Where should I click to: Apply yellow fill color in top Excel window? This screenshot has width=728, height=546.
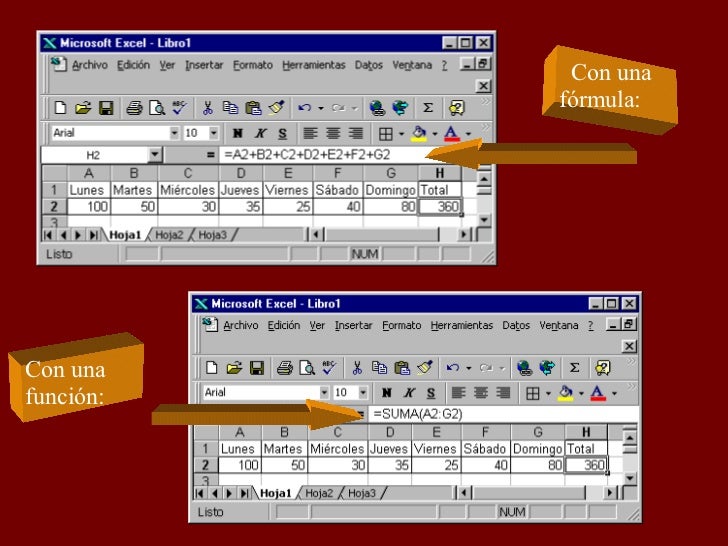[419, 134]
